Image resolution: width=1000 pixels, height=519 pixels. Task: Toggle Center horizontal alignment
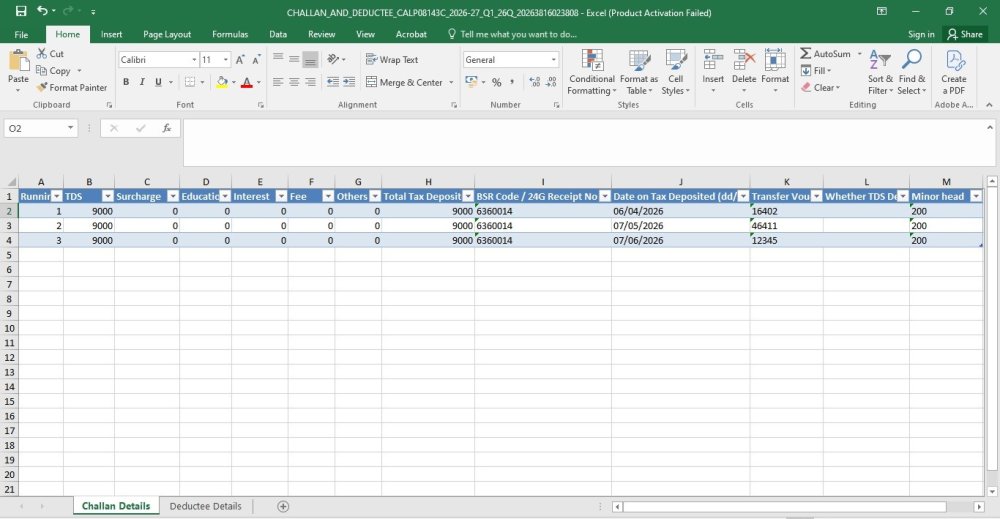point(294,82)
